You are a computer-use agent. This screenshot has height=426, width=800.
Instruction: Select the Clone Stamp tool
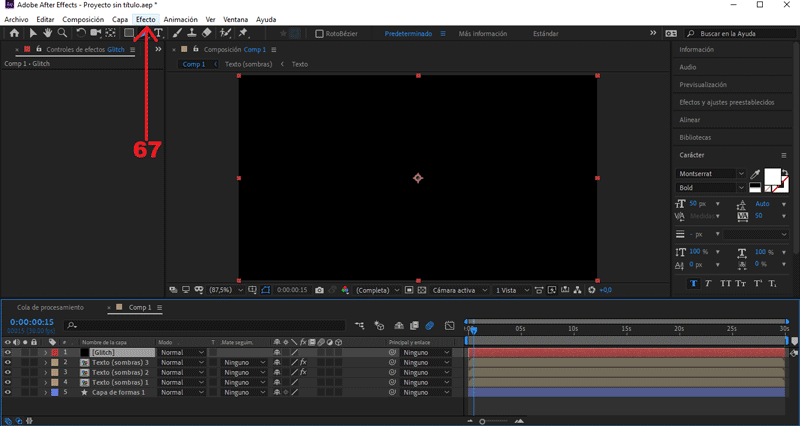tap(192, 33)
